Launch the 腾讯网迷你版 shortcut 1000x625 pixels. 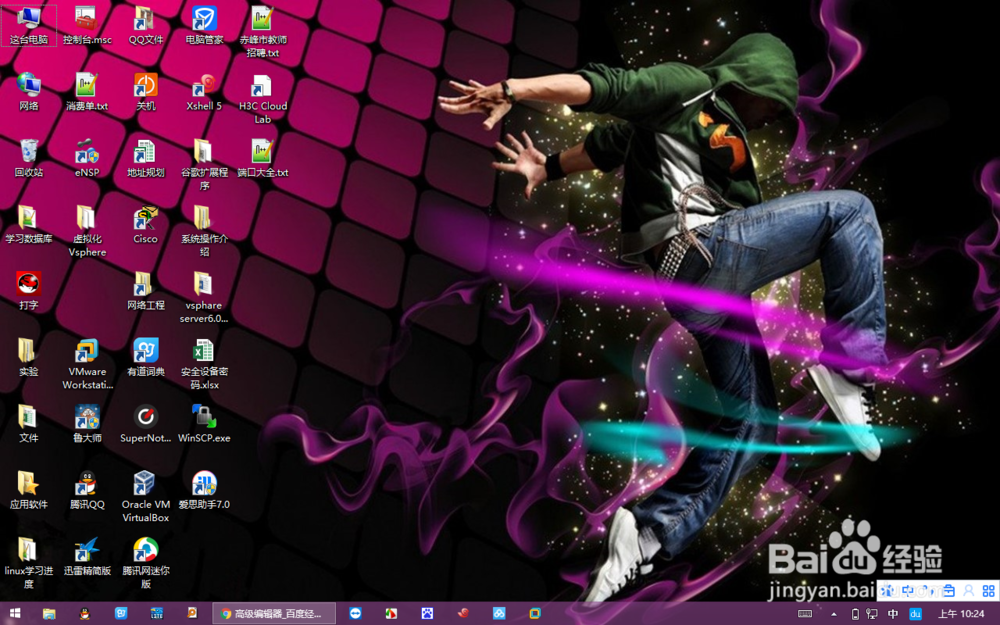pyautogui.click(x=145, y=563)
